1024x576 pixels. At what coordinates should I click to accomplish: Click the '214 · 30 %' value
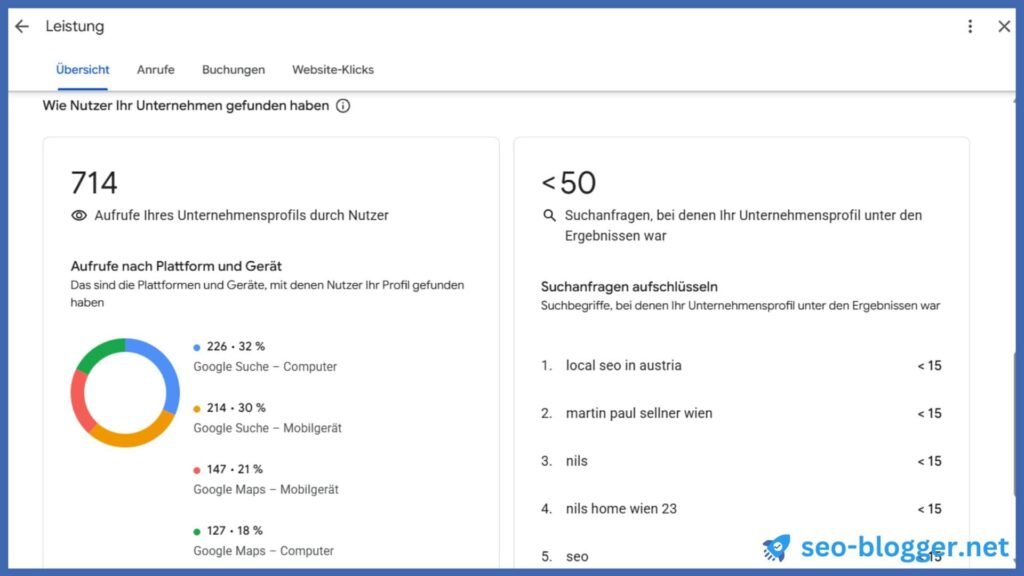(236, 408)
